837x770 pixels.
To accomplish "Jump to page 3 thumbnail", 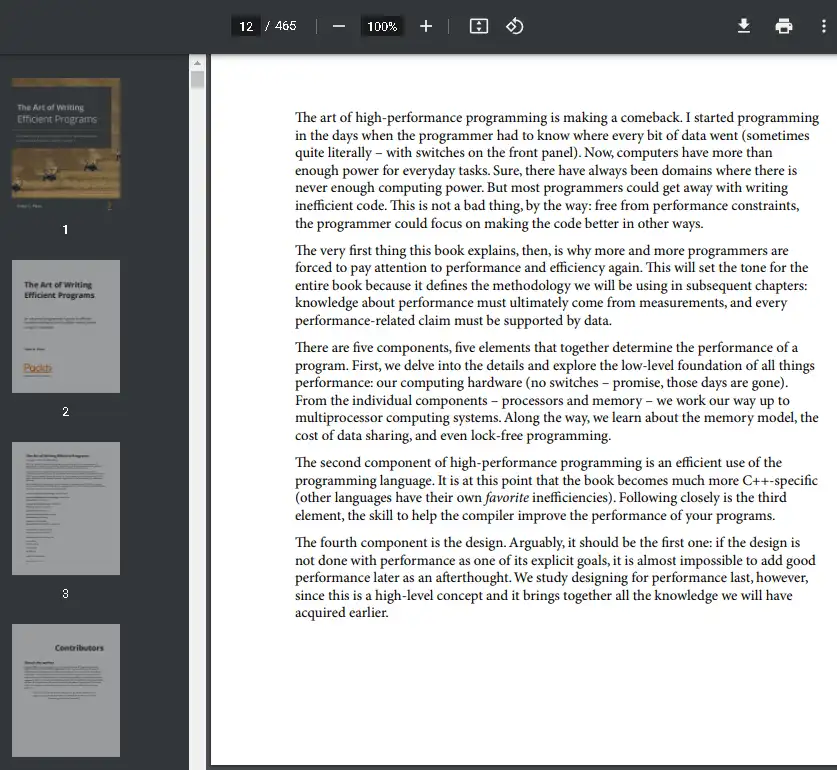I will [x=66, y=508].
